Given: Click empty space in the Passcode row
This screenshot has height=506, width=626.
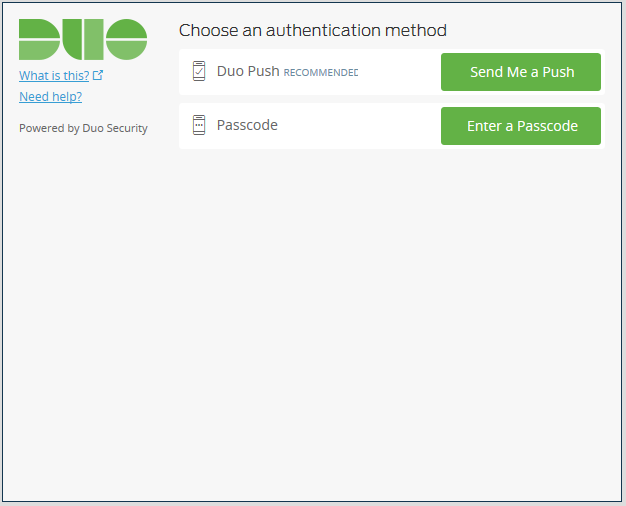Looking at the screenshot, I should [360, 126].
